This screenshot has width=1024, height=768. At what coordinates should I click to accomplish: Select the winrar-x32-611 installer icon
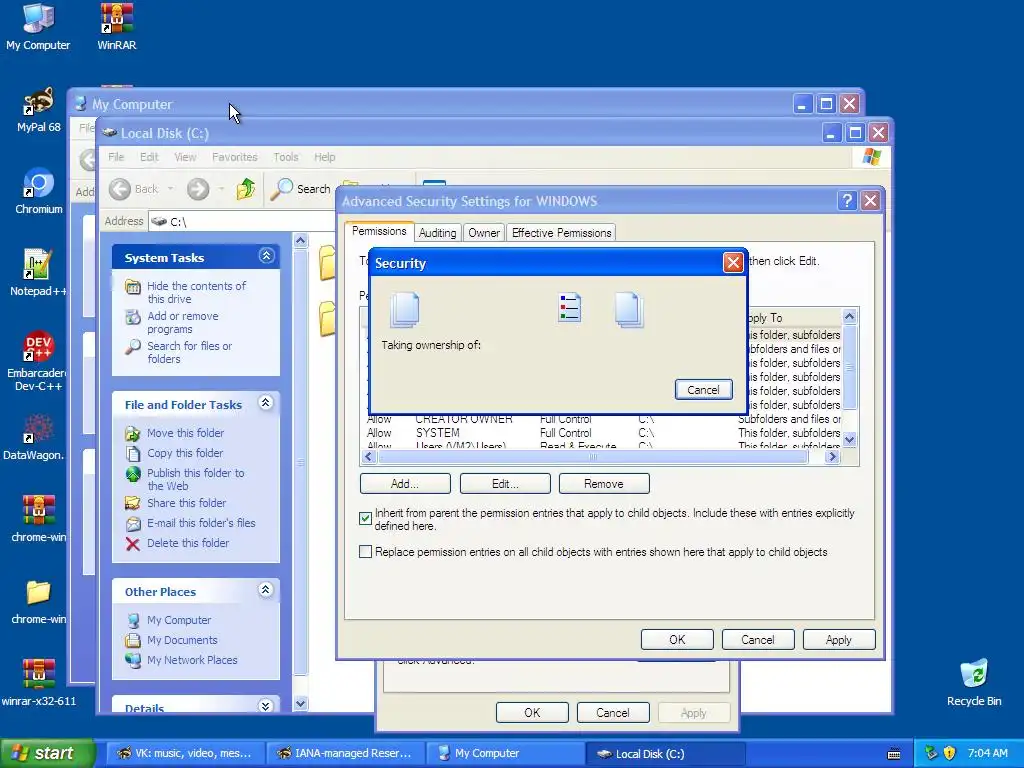(38, 683)
